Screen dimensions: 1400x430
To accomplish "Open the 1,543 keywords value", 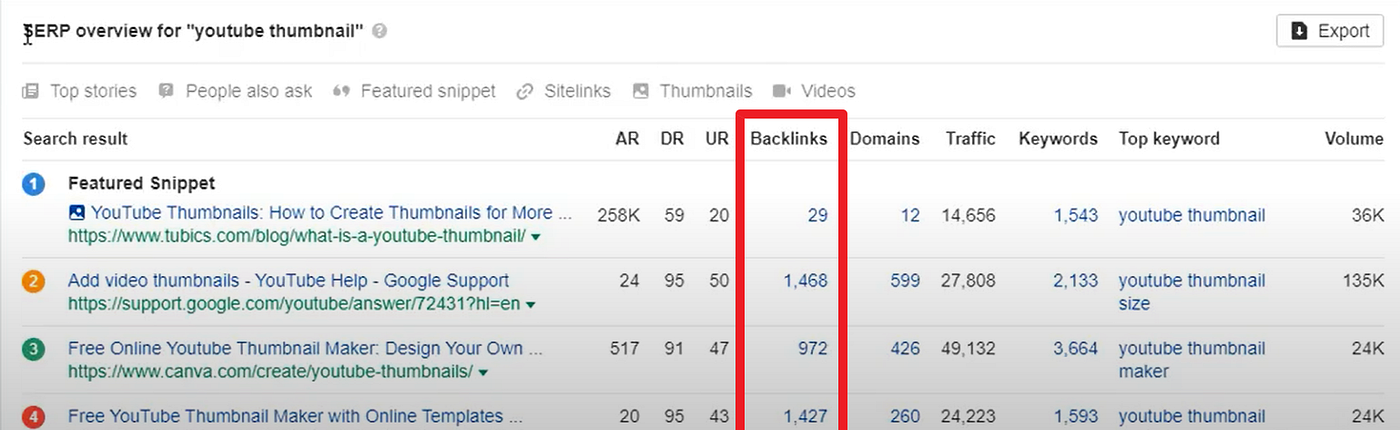I will click(x=1075, y=214).
